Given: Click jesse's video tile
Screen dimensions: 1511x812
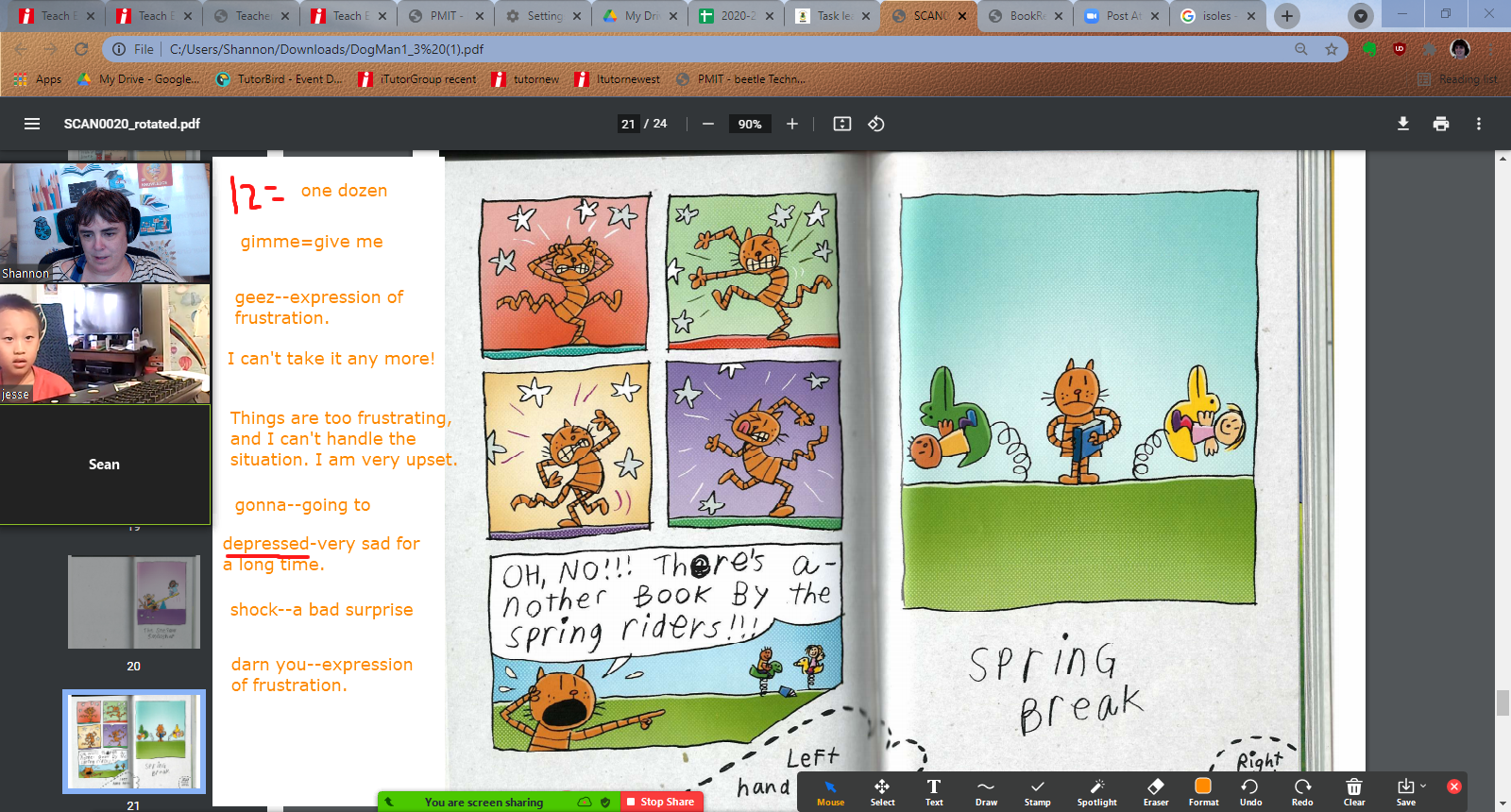Looking at the screenshot, I should (x=105, y=344).
